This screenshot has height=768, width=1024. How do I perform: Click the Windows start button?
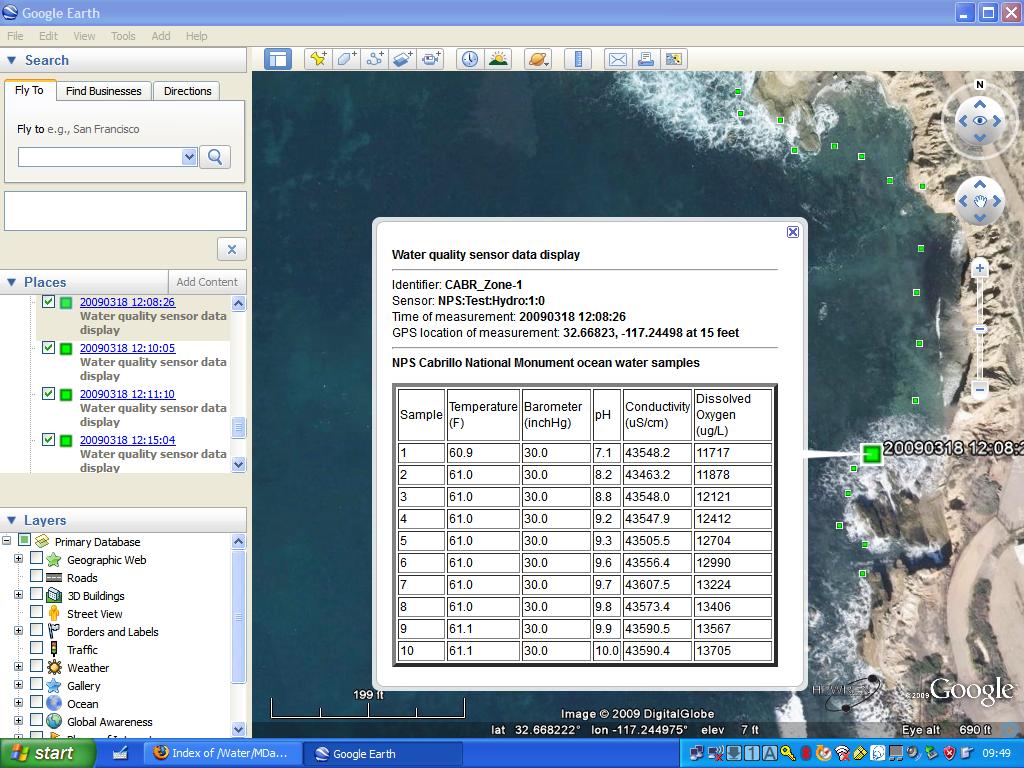point(47,754)
